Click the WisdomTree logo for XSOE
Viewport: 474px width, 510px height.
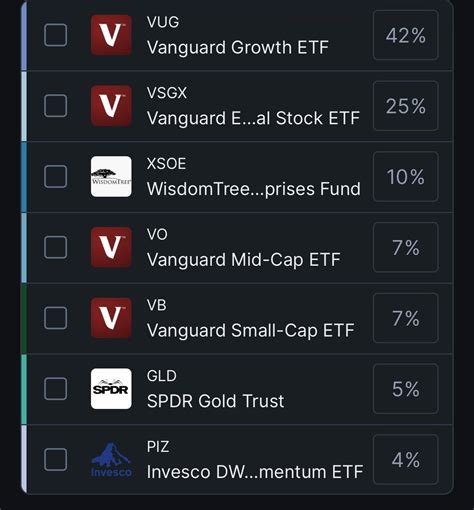point(111,176)
